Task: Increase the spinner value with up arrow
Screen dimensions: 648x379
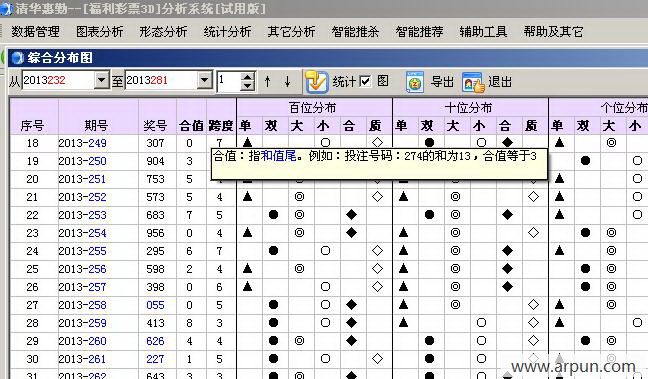Action: [247, 76]
